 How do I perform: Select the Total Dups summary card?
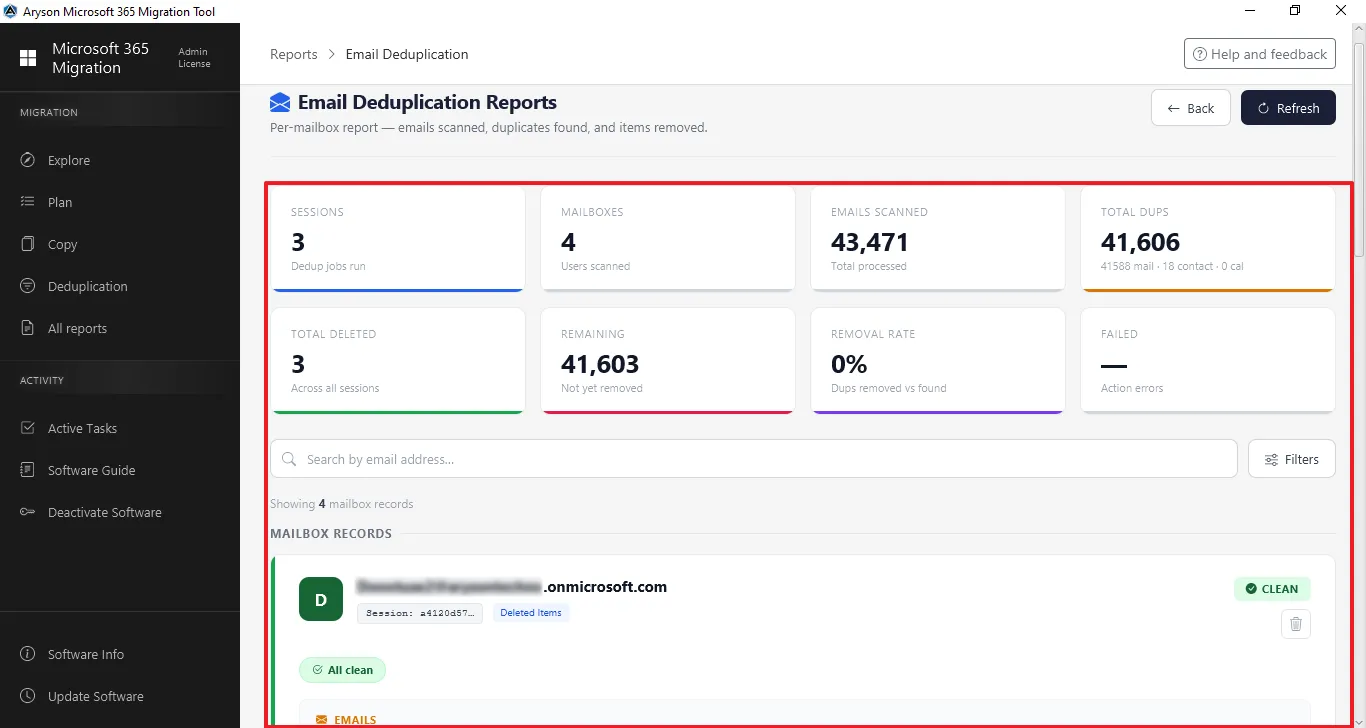(x=1208, y=239)
